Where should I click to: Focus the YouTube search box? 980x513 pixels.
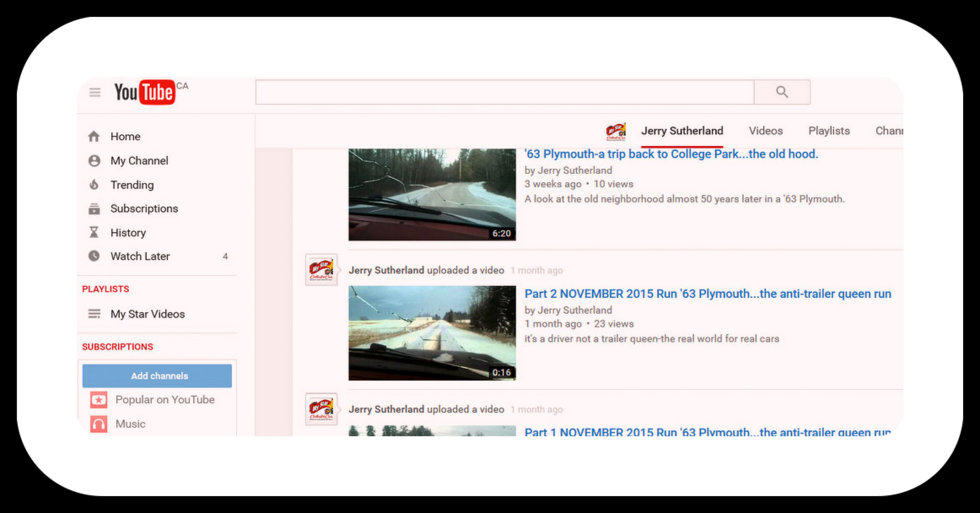click(504, 92)
